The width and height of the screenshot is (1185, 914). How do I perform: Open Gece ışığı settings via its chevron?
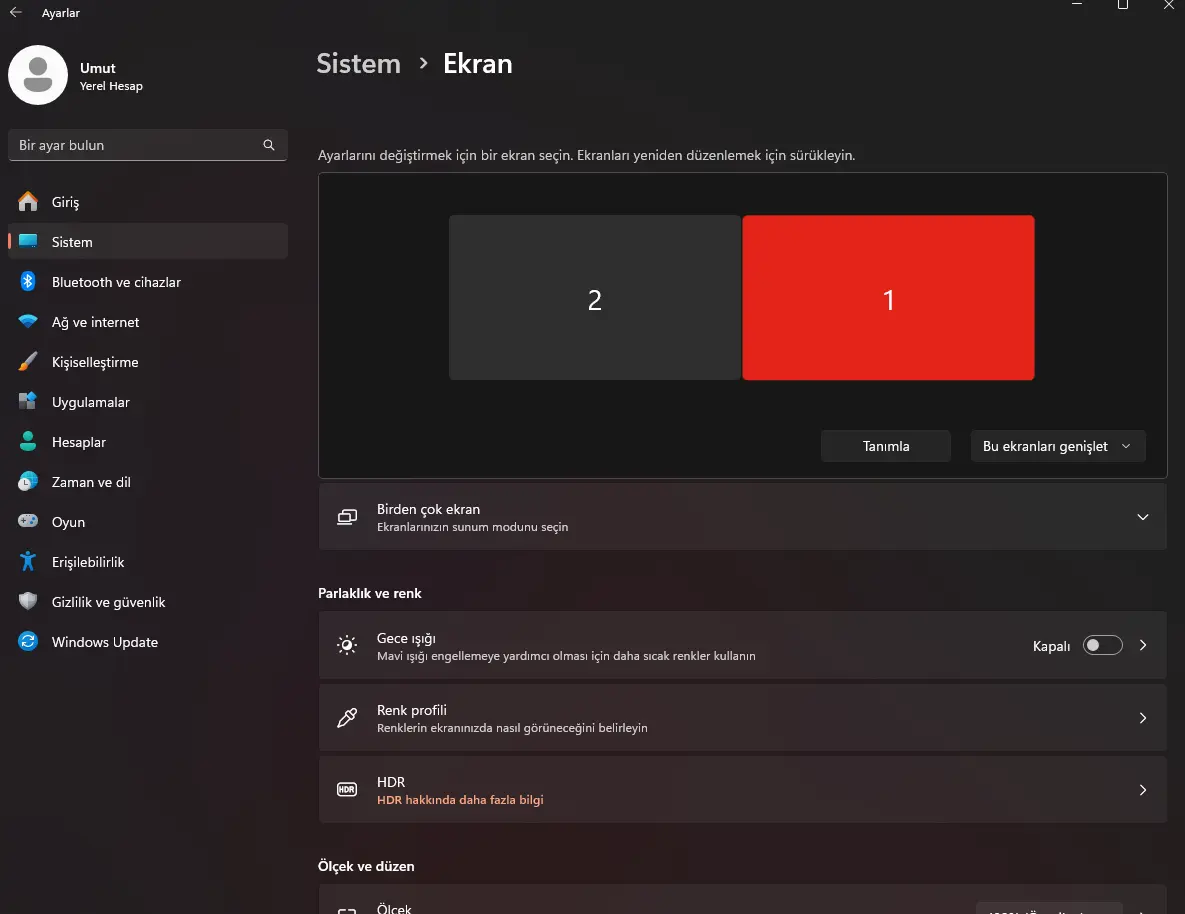tap(1143, 645)
